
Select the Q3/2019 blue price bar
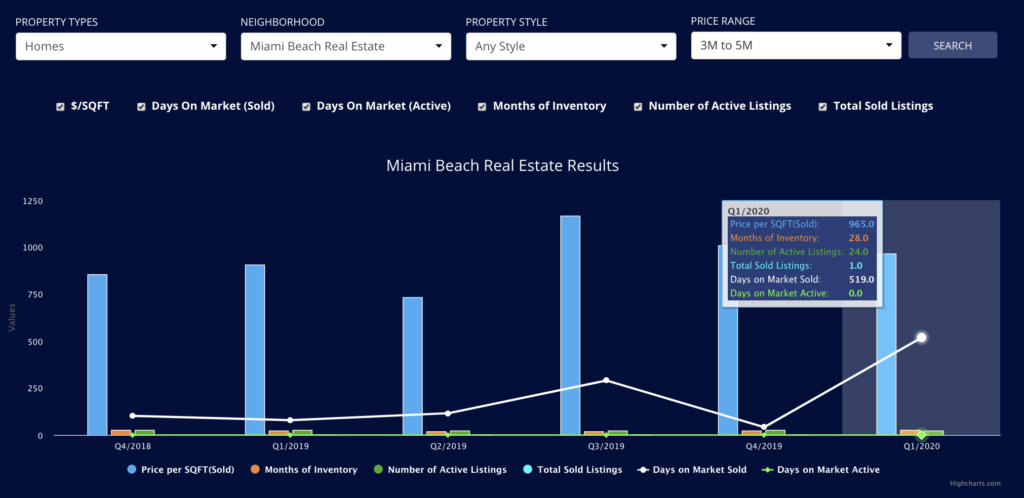(570, 325)
